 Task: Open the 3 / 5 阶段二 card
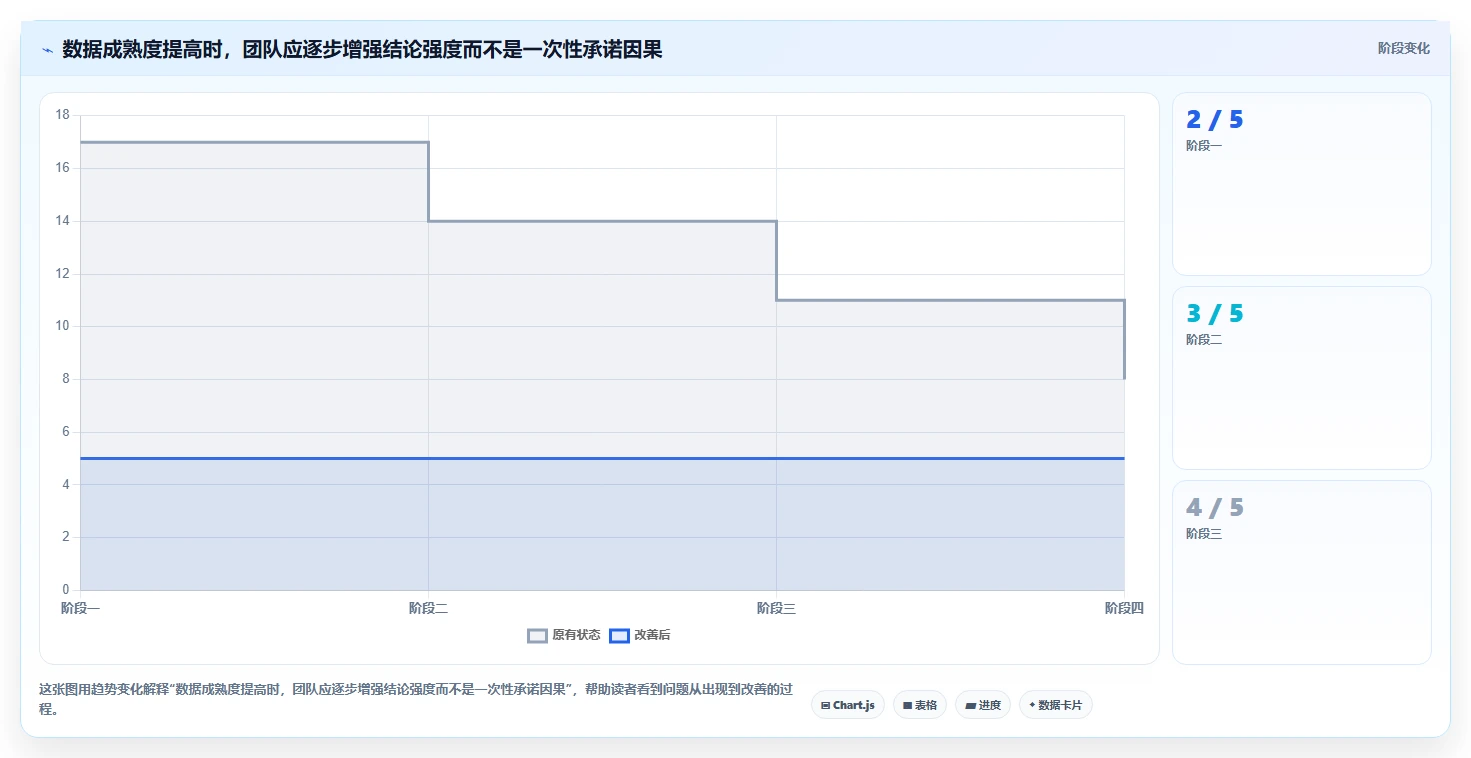click(1301, 378)
